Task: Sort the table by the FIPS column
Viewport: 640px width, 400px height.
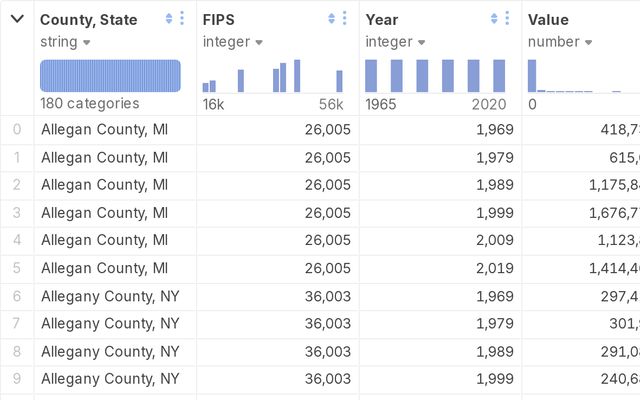Action: 331,19
